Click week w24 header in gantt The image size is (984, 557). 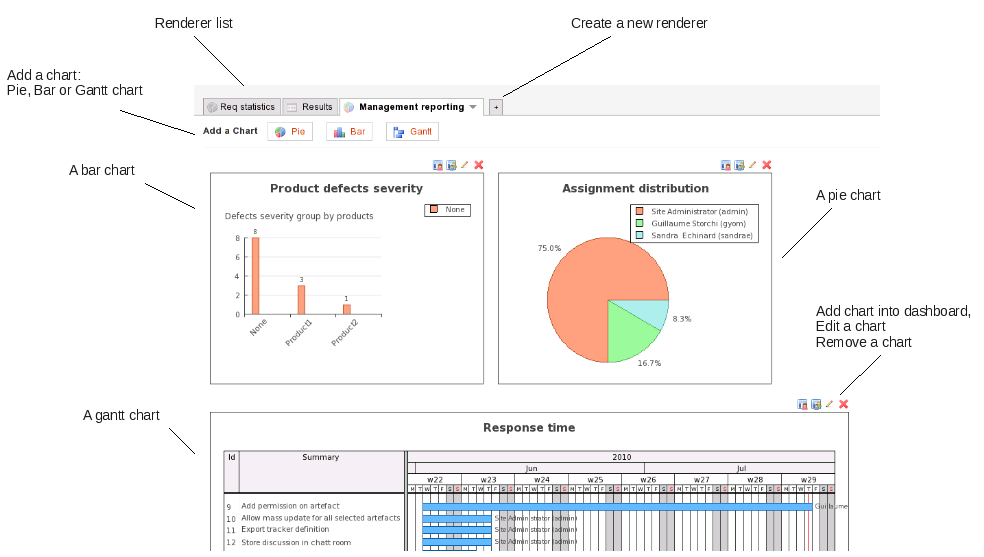(x=542, y=479)
